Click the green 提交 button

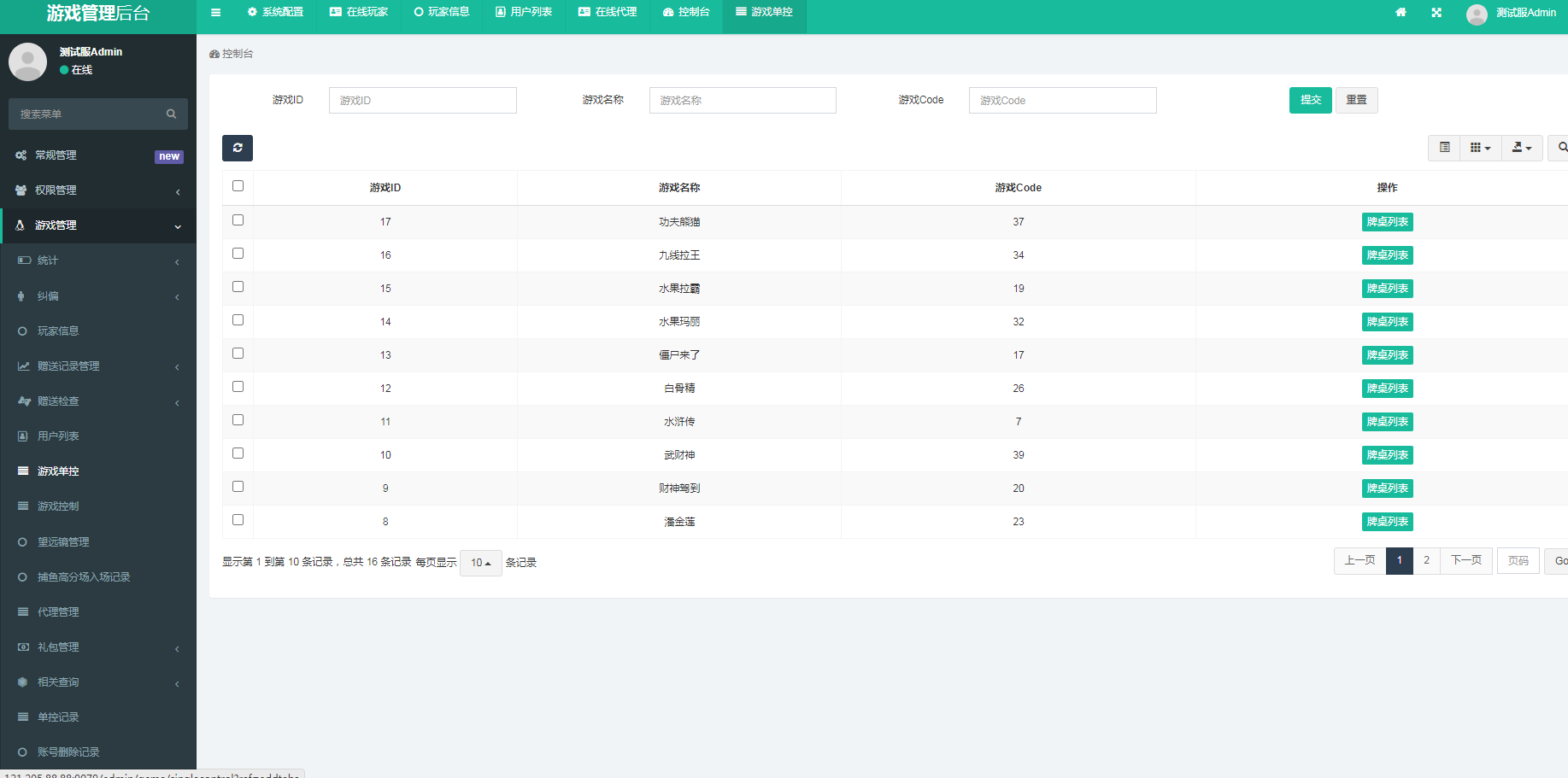[1310, 100]
